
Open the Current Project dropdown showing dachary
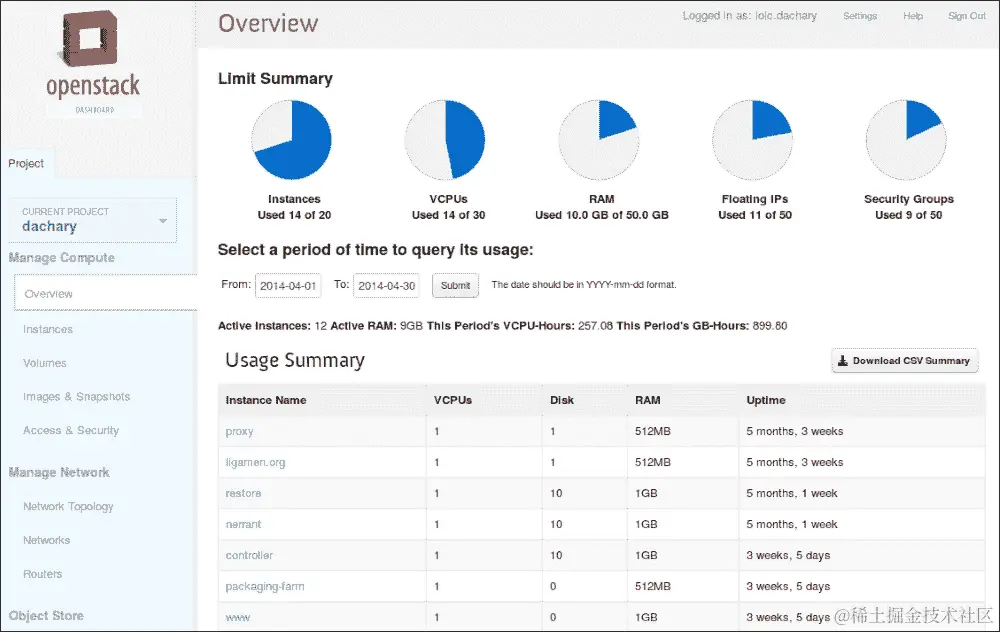coord(92,220)
